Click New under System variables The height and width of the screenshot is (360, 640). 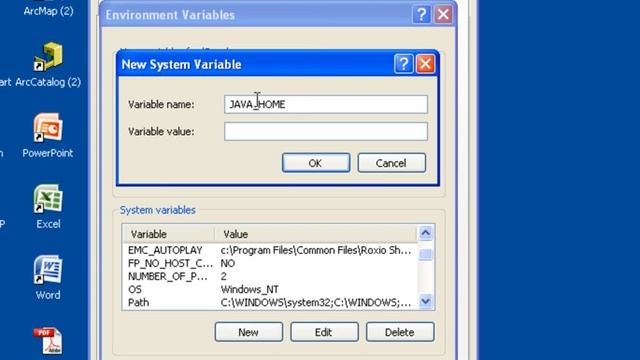coord(249,332)
